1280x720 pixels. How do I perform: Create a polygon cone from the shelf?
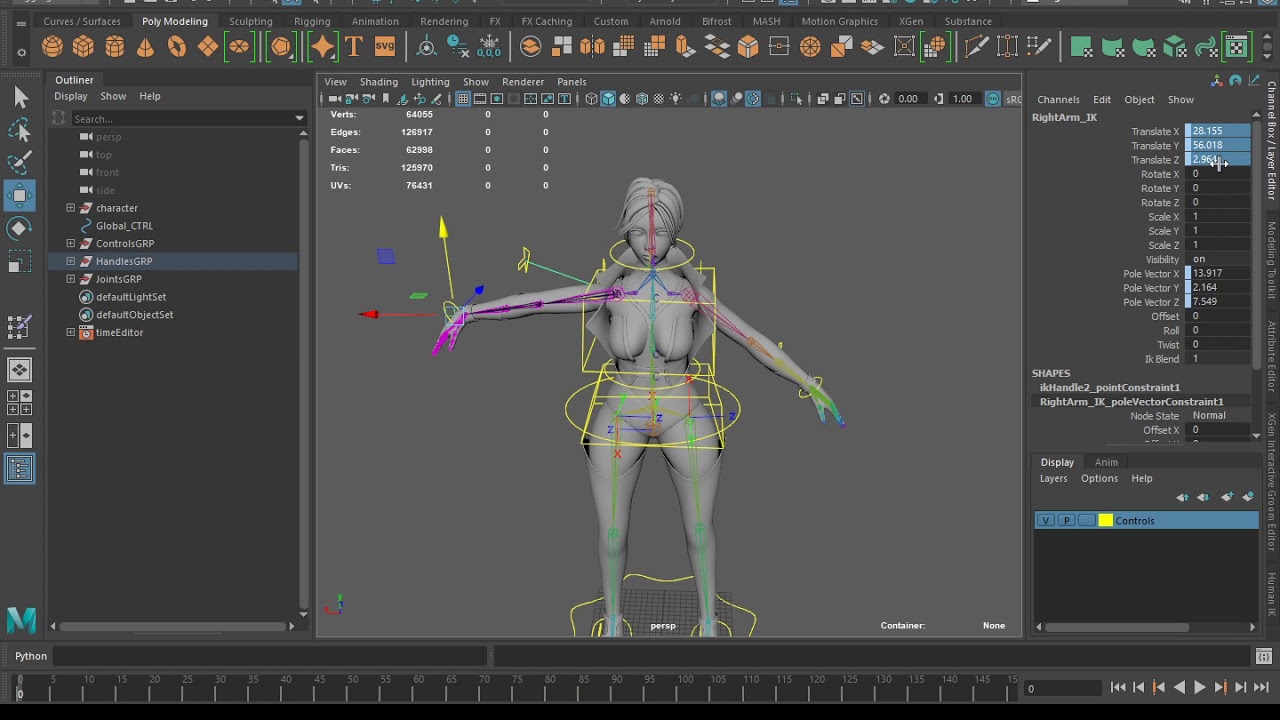coord(146,46)
